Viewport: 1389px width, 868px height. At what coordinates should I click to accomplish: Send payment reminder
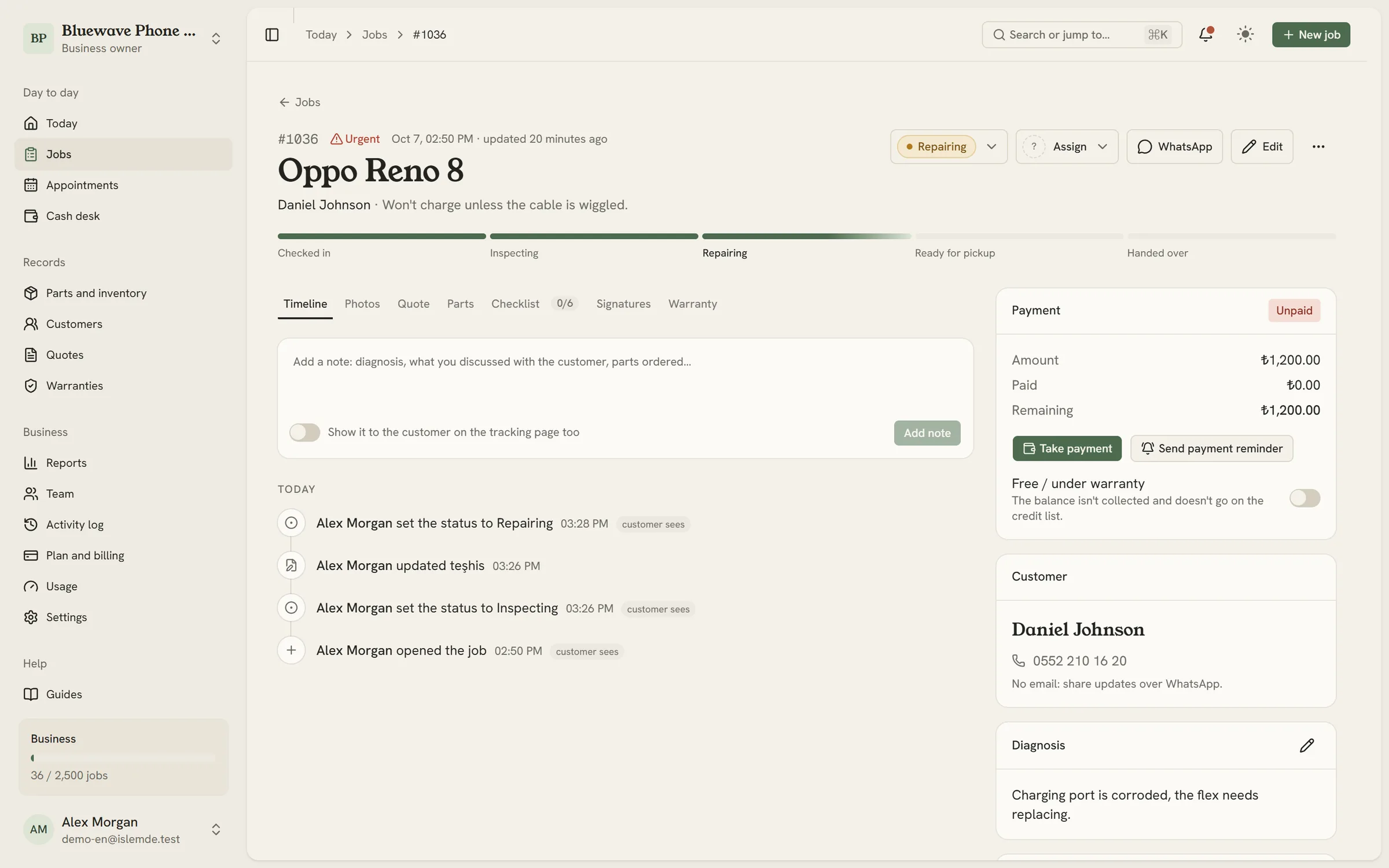[1211, 448]
